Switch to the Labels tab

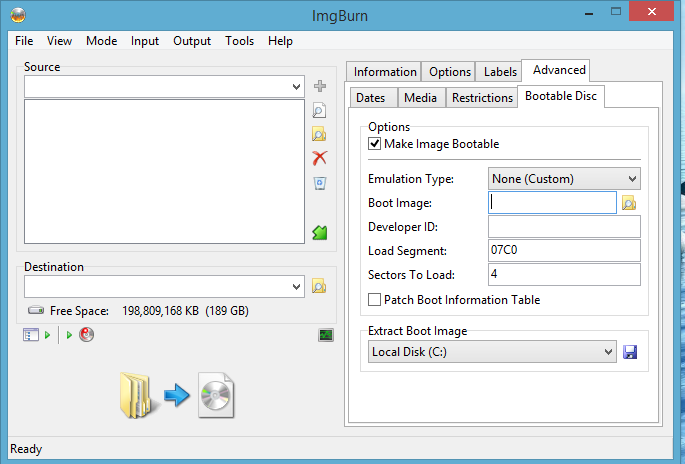point(500,72)
